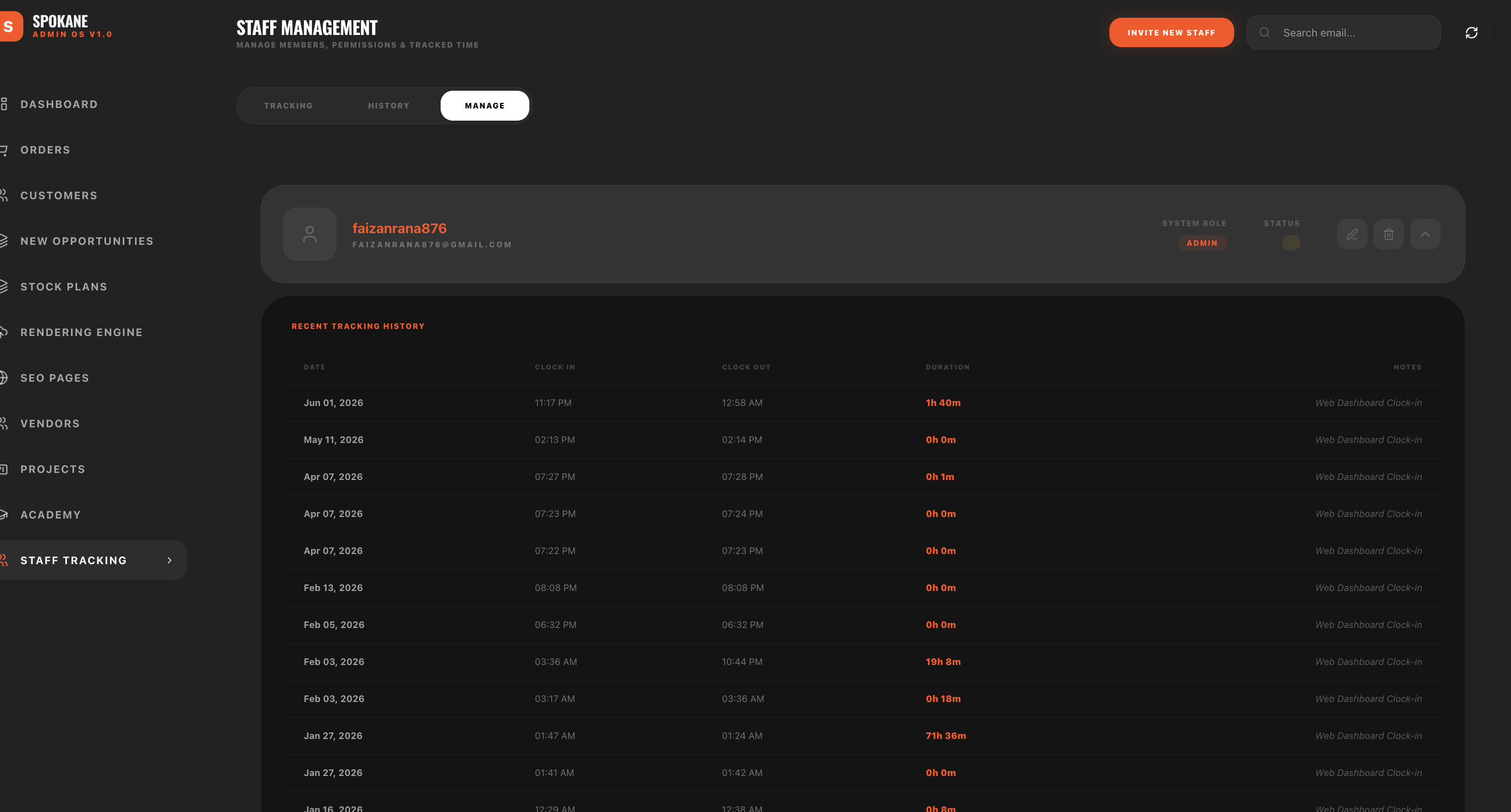
Task: Click the Dashboard sidebar icon
Action: coord(4,104)
